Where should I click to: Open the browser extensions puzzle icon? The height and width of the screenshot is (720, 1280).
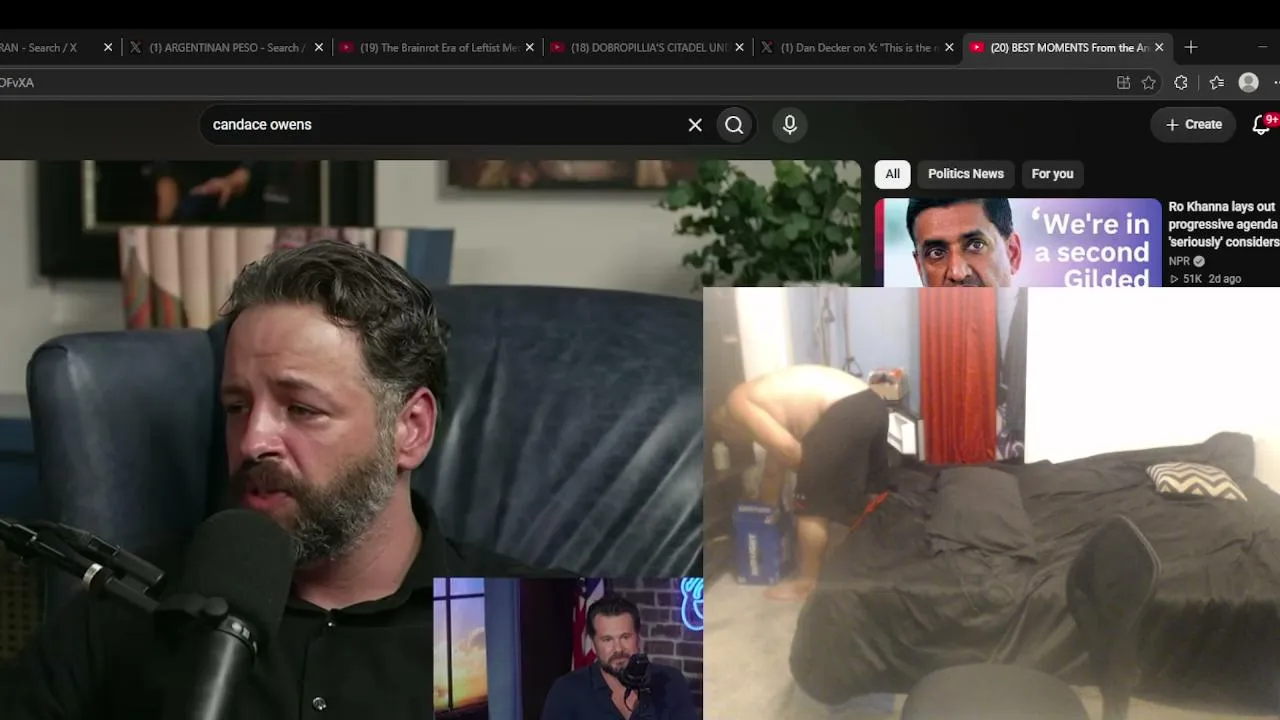click(1181, 83)
